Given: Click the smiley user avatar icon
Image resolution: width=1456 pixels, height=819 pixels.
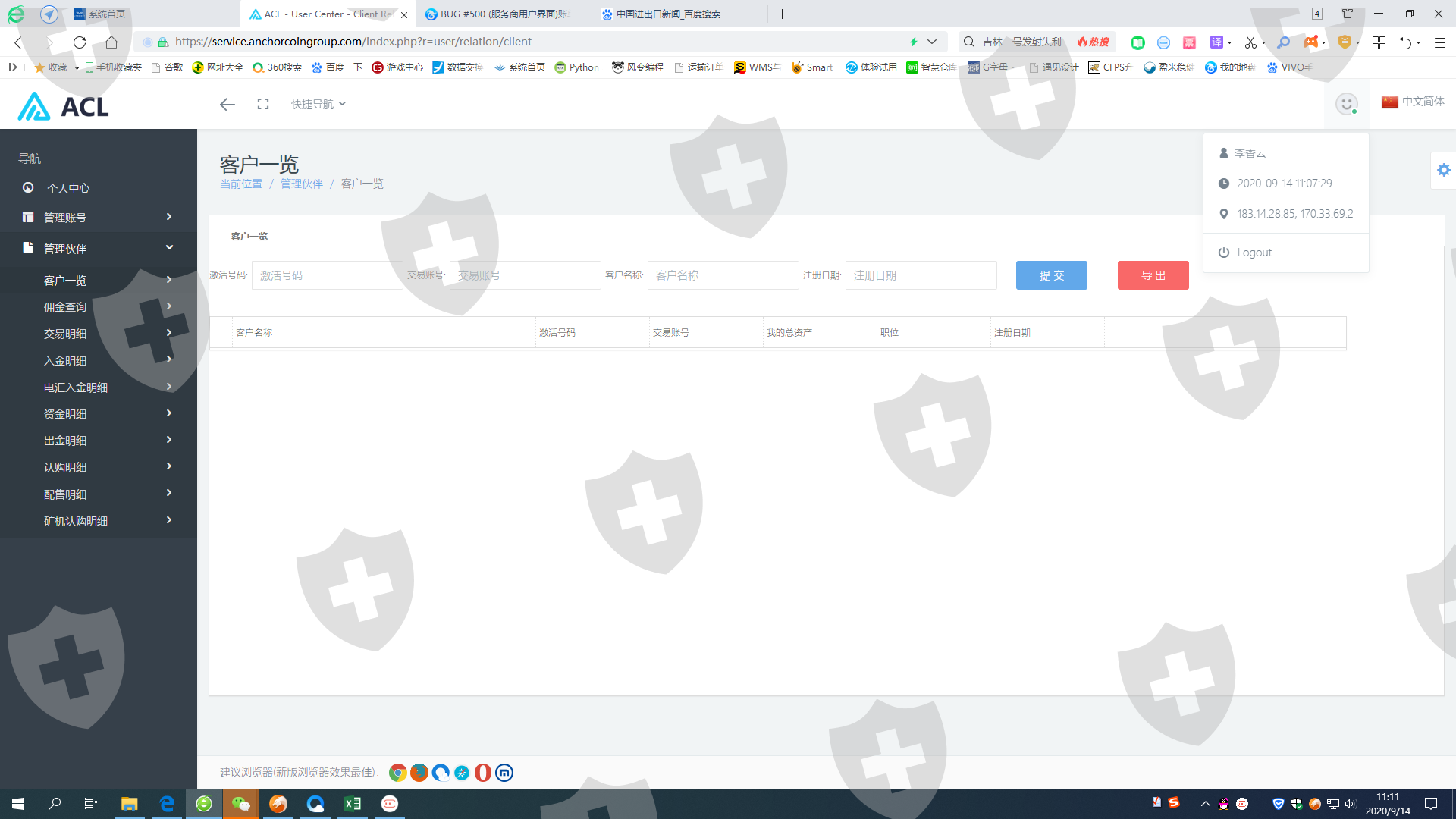Looking at the screenshot, I should pyautogui.click(x=1346, y=104).
